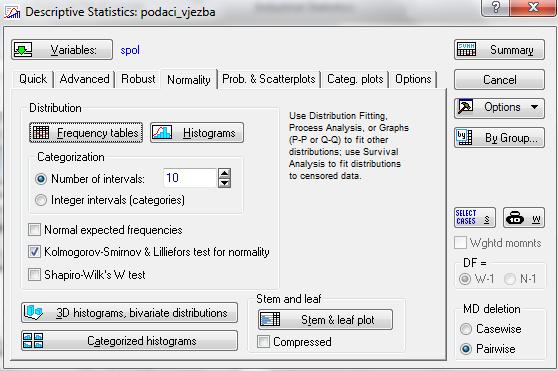The width and height of the screenshot is (558, 371).
Task: Decrease number of intervals with down arrow
Action: [x=225, y=183]
